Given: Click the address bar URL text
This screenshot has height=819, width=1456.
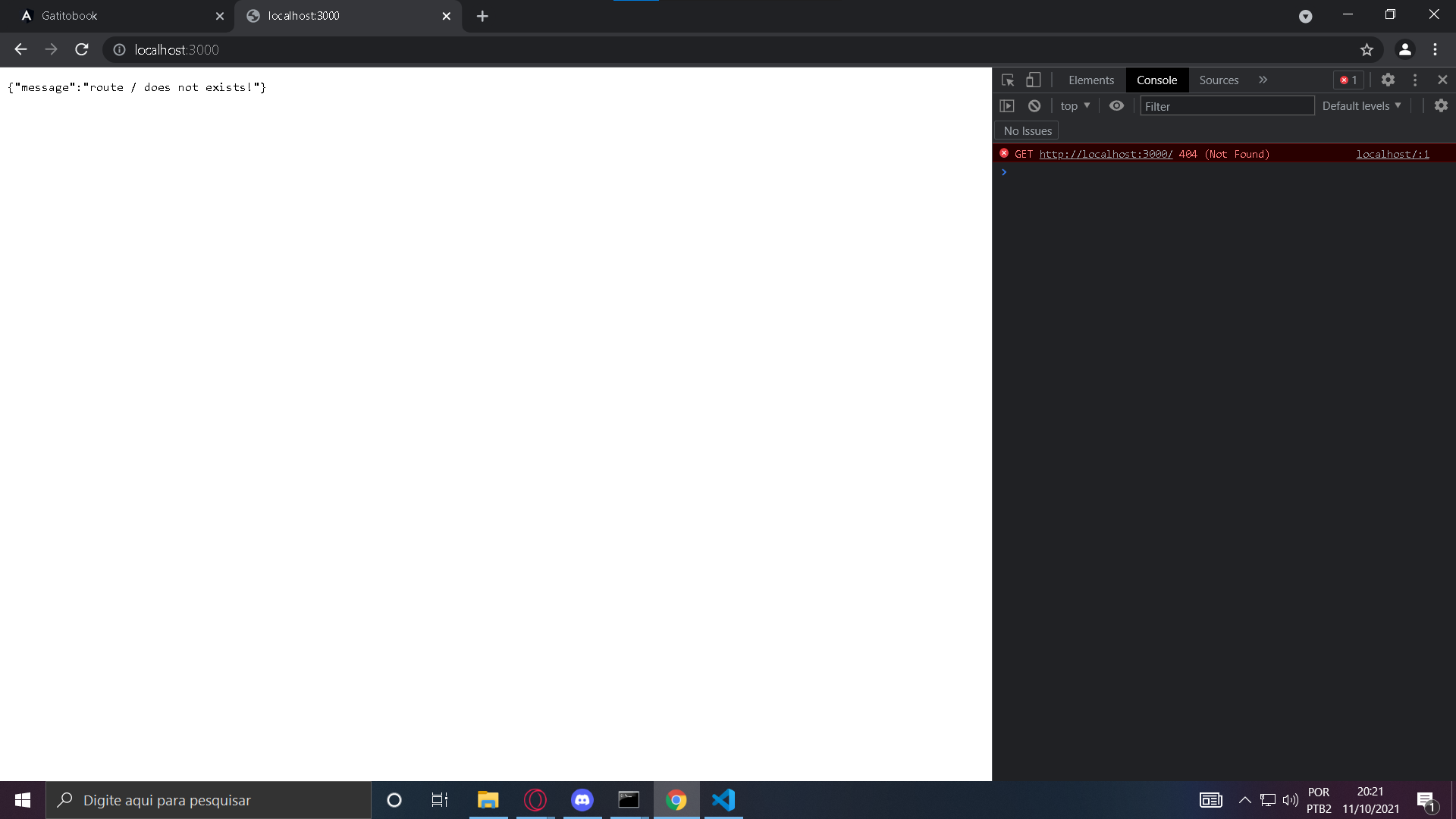Looking at the screenshot, I should pyautogui.click(x=177, y=49).
